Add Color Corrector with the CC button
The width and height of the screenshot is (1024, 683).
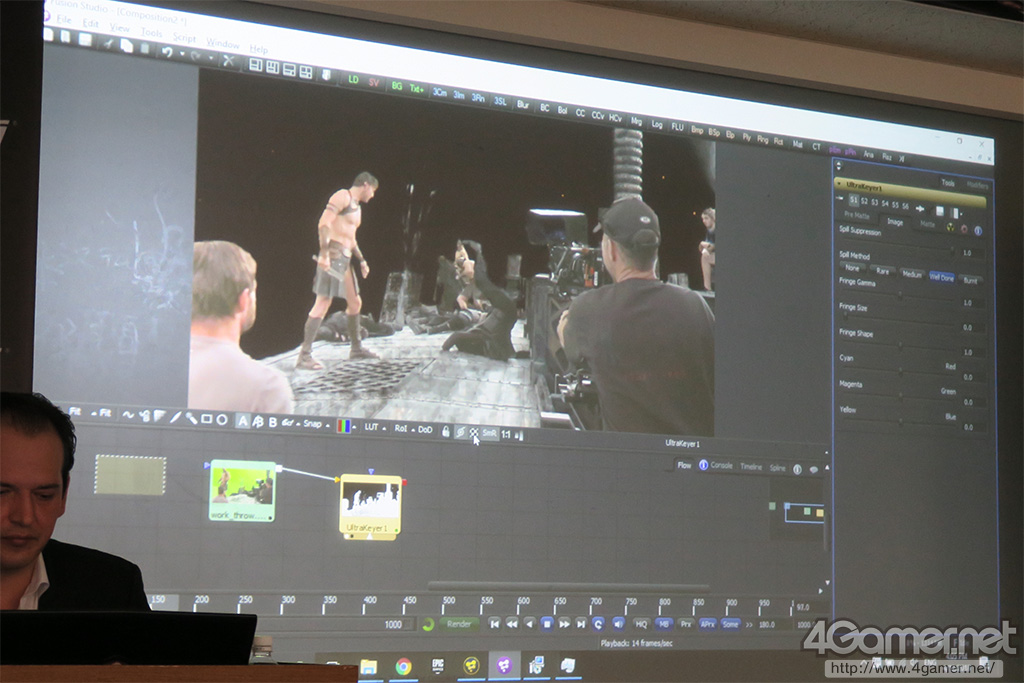pos(580,113)
